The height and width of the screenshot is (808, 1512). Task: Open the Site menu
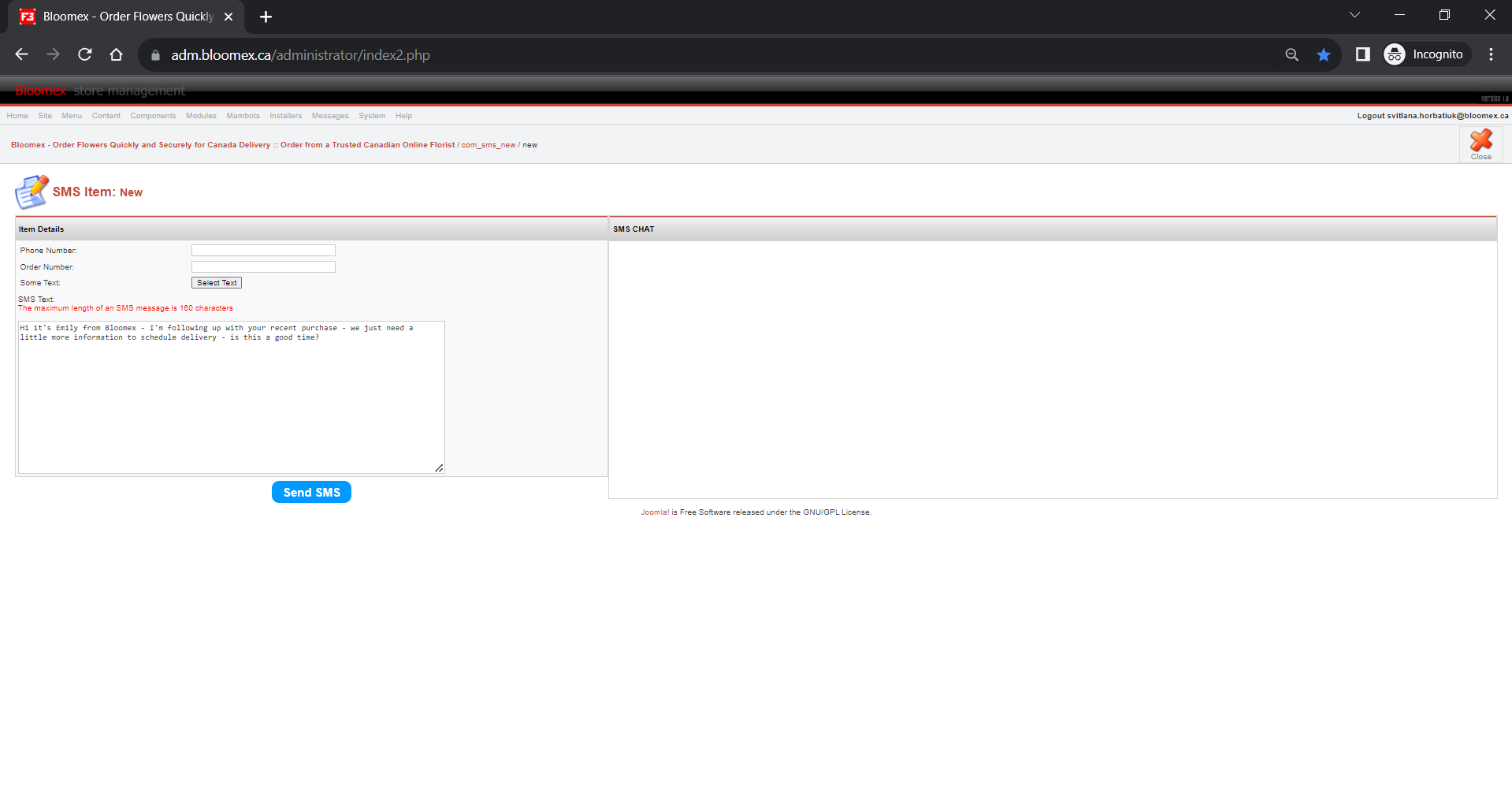point(45,116)
